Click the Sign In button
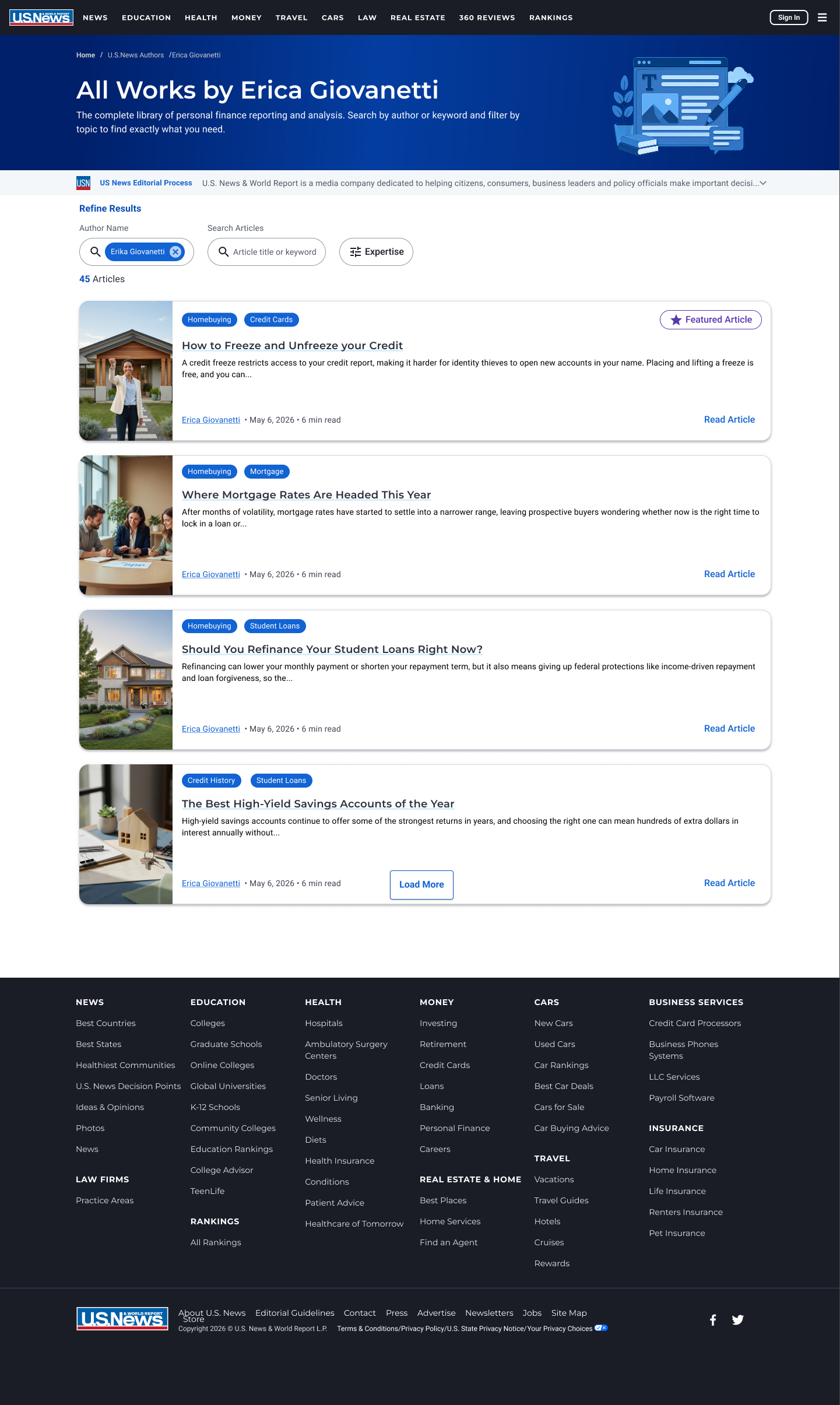 coord(789,17)
